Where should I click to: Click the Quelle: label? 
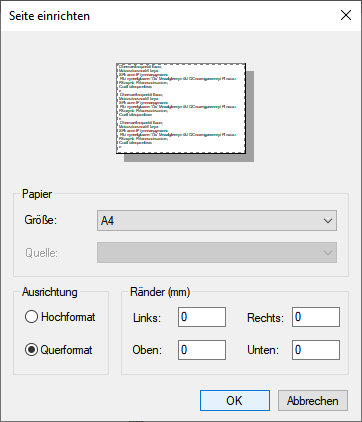tap(41, 253)
